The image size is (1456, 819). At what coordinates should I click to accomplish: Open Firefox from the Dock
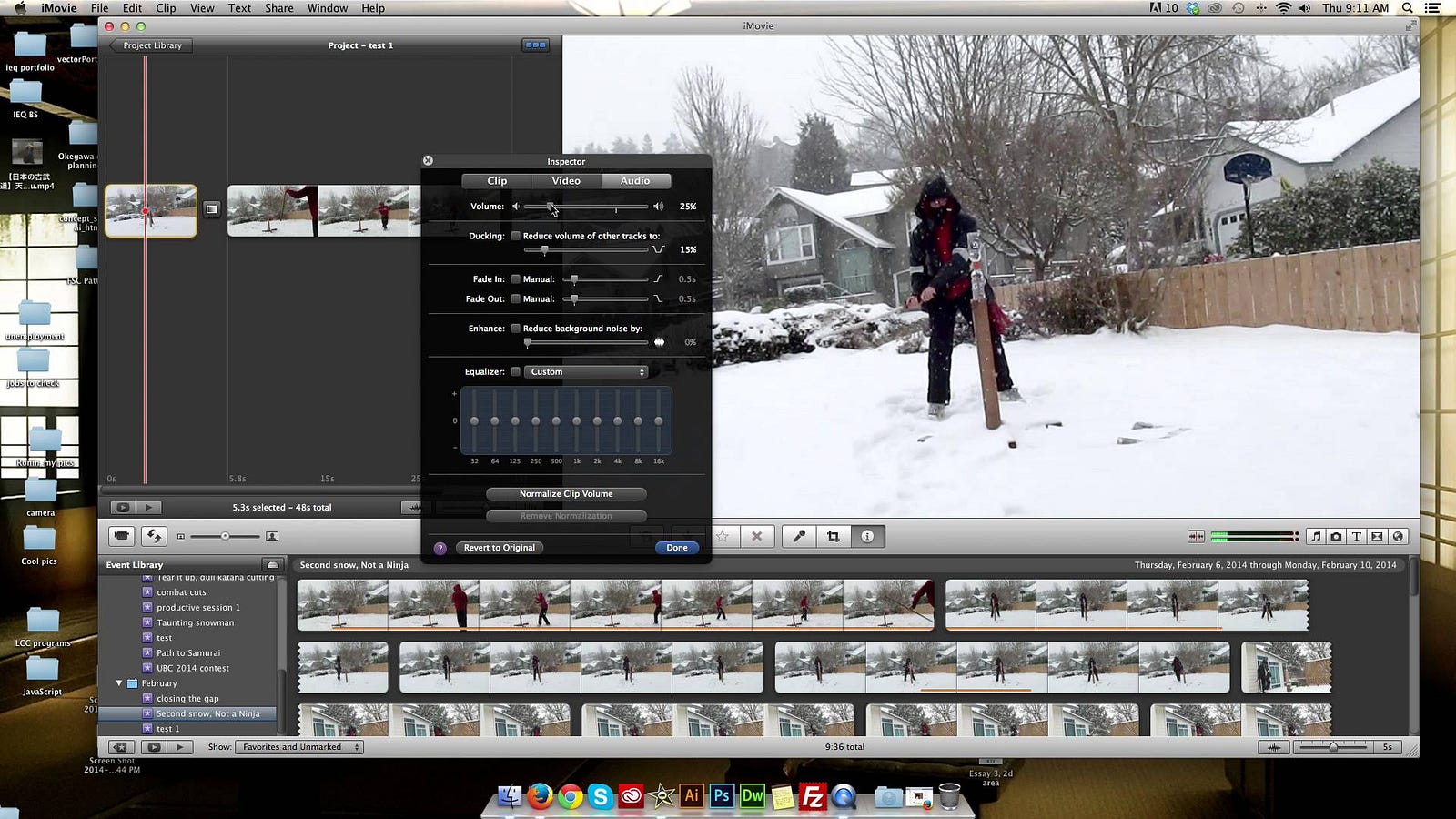541,797
